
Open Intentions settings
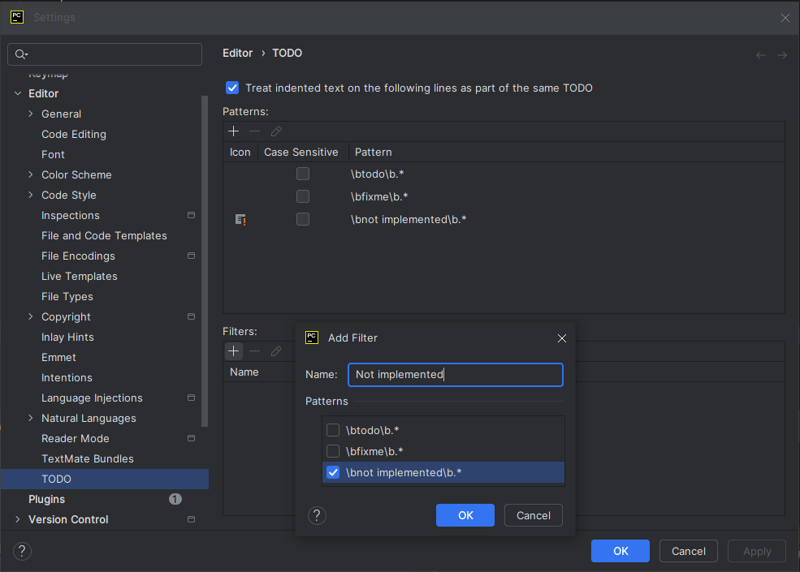point(67,378)
